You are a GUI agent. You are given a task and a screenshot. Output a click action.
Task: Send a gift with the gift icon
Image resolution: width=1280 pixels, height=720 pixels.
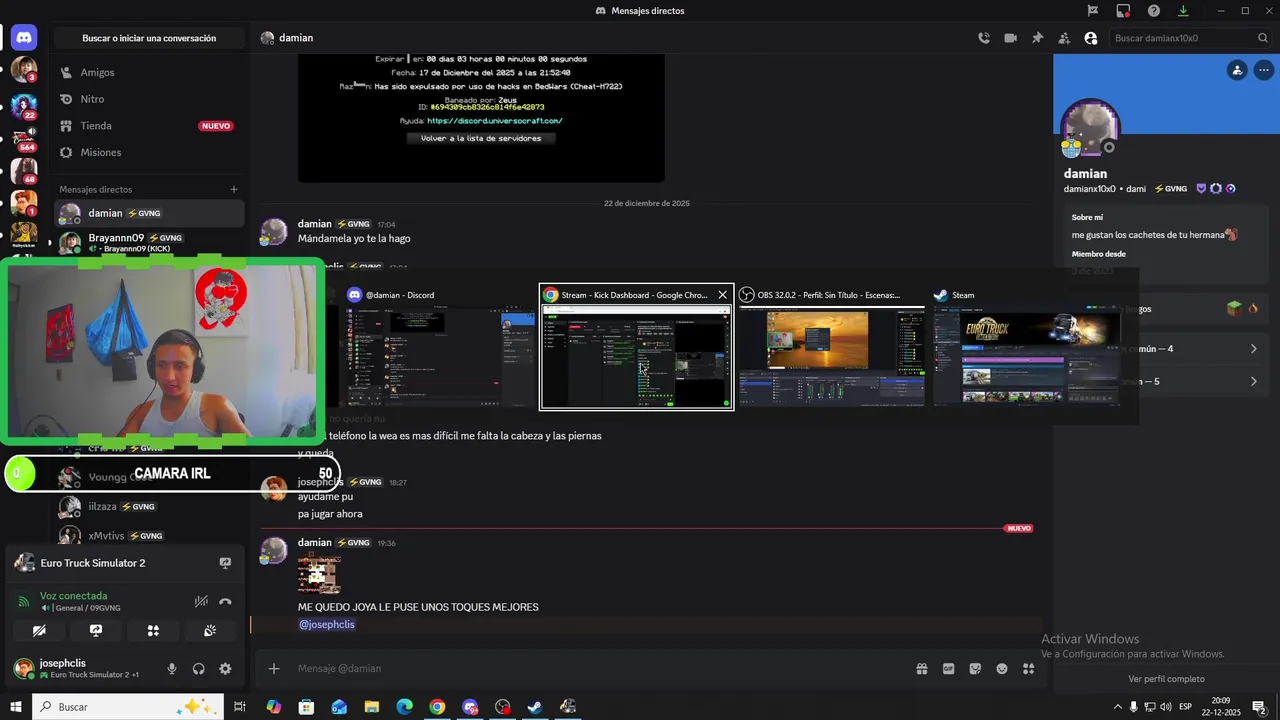click(922, 668)
